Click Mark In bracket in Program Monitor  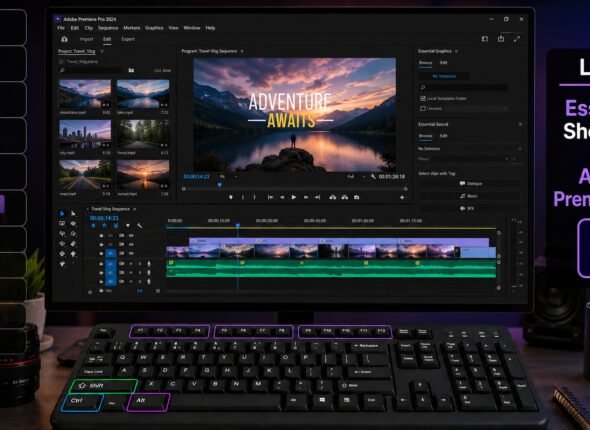coord(243,197)
